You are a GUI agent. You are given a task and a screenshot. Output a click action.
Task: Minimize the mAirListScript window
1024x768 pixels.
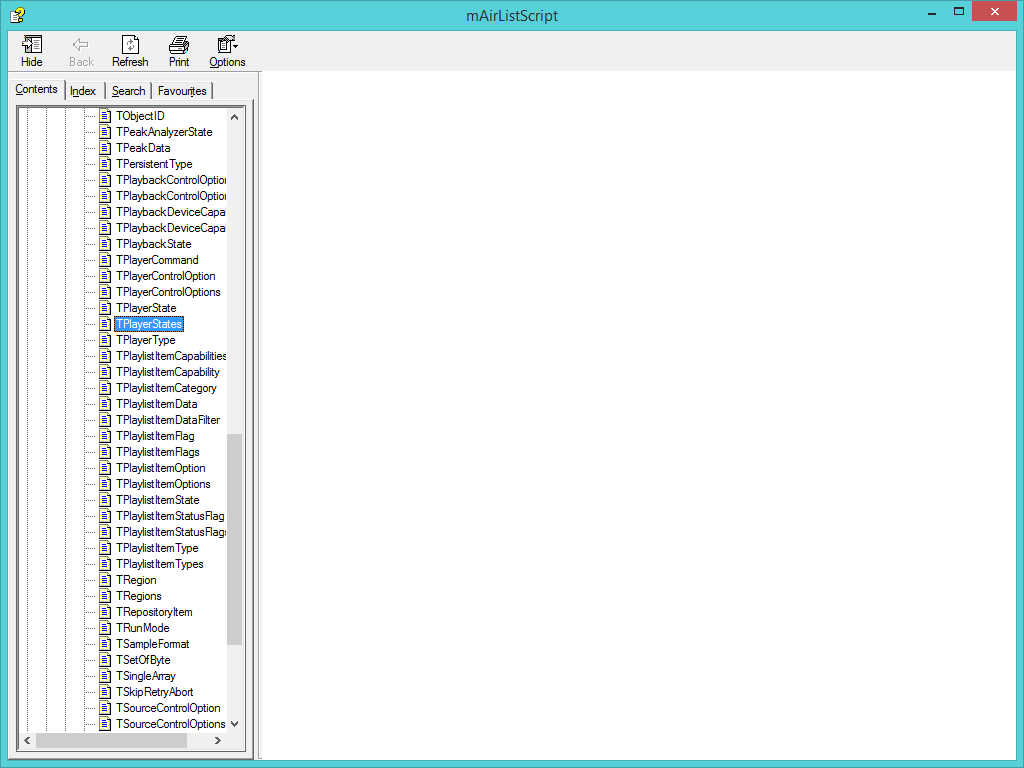pyautogui.click(x=932, y=12)
